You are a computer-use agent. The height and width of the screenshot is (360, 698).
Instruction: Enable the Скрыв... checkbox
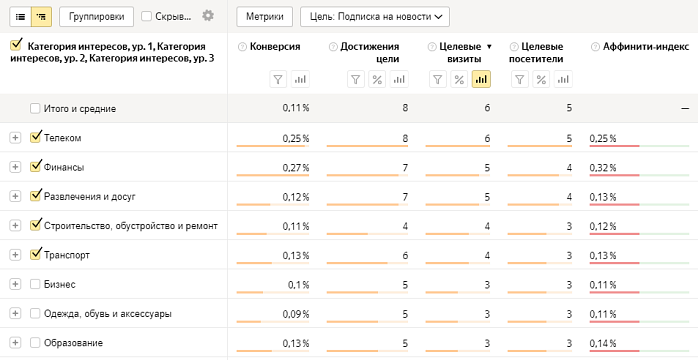point(146,17)
